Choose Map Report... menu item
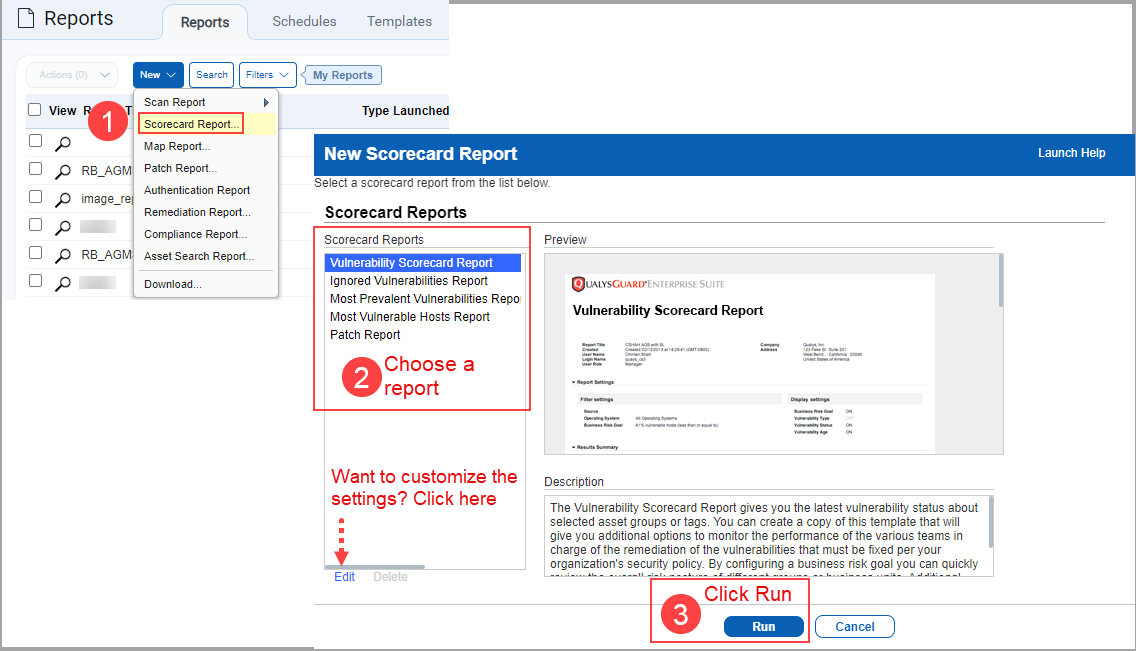This screenshot has height=651, width=1136. pos(177,146)
